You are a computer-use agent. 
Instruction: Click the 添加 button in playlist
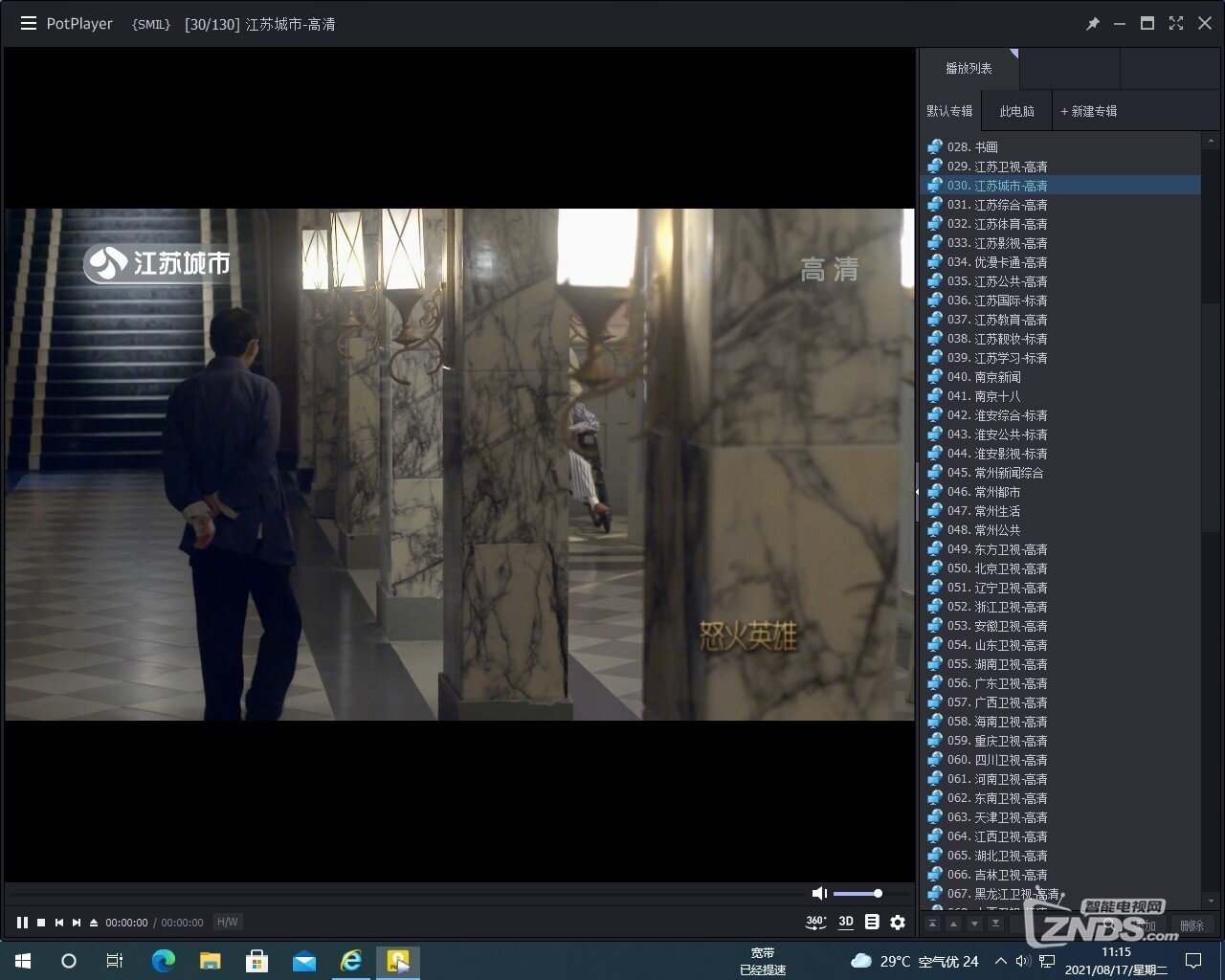click(1146, 925)
